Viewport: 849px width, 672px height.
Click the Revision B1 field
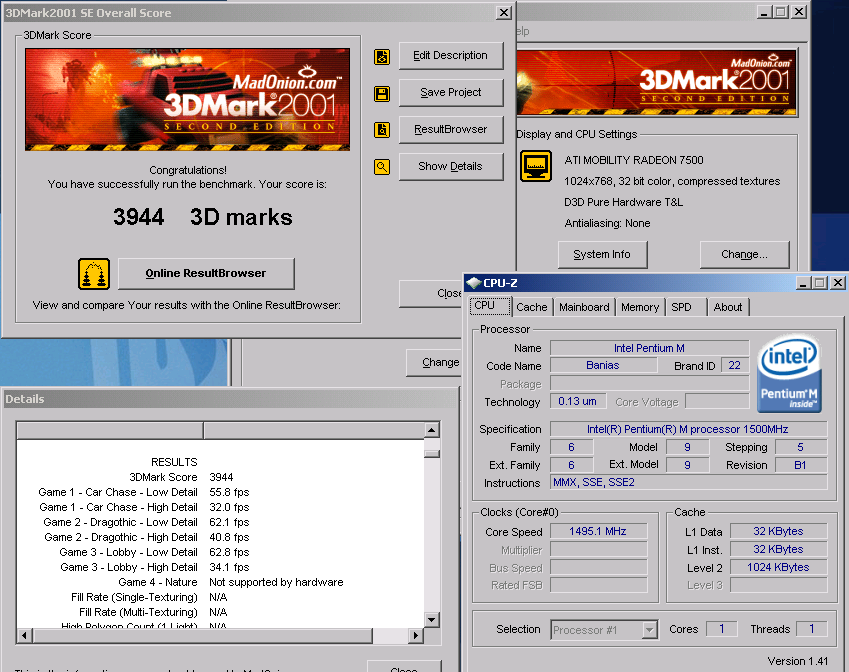[x=801, y=465]
